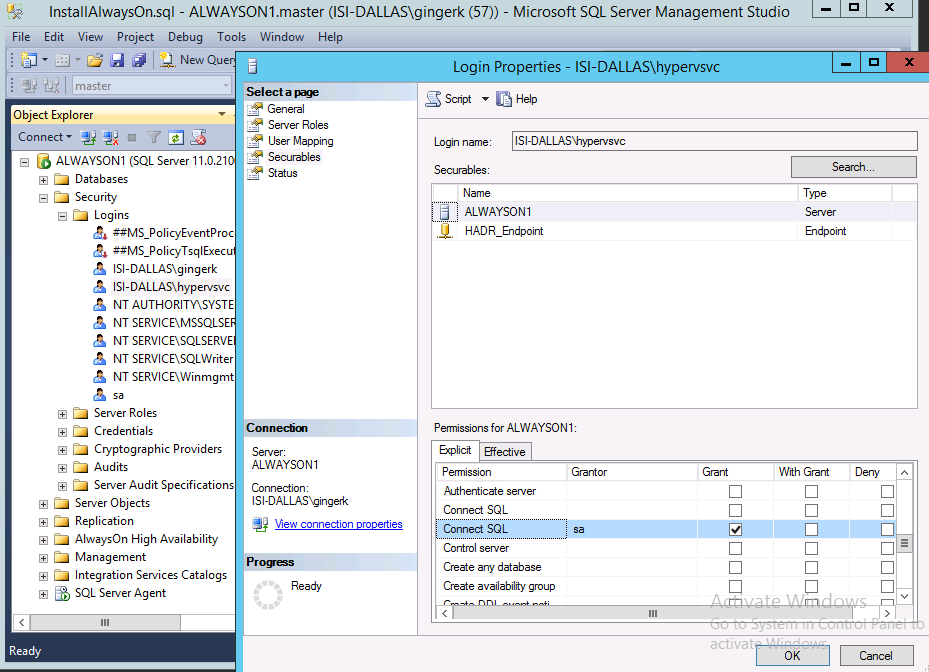The image size is (929, 672).
Task: Click the permissions vertical scrollbar thumb
Action: 904,543
